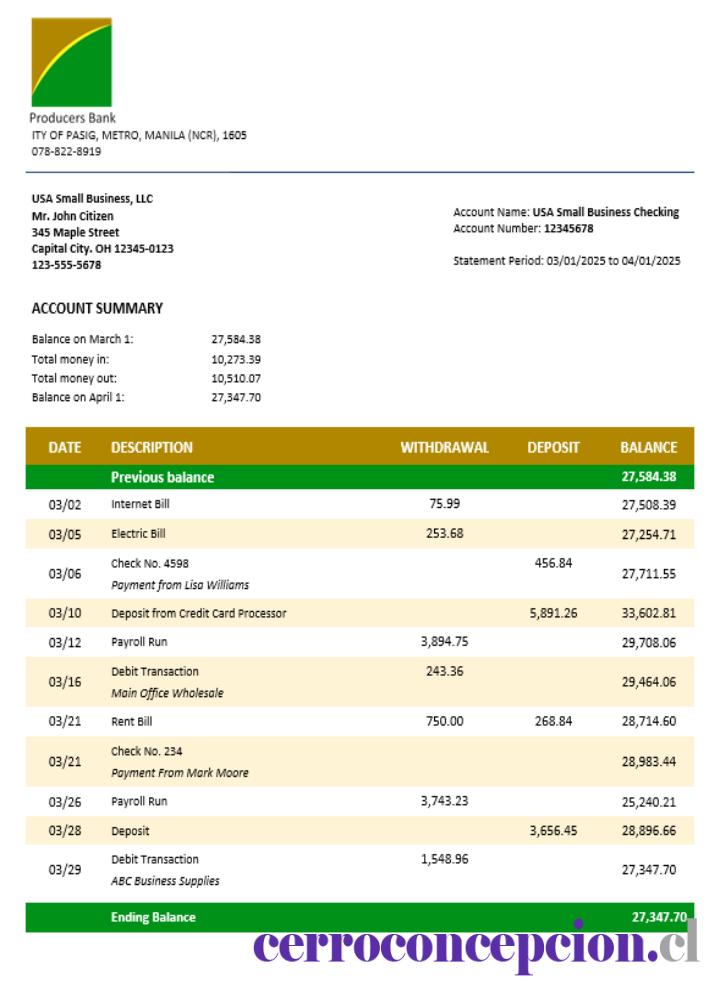
Task: Click the Internet Bill transaction description
Action: 140,504
